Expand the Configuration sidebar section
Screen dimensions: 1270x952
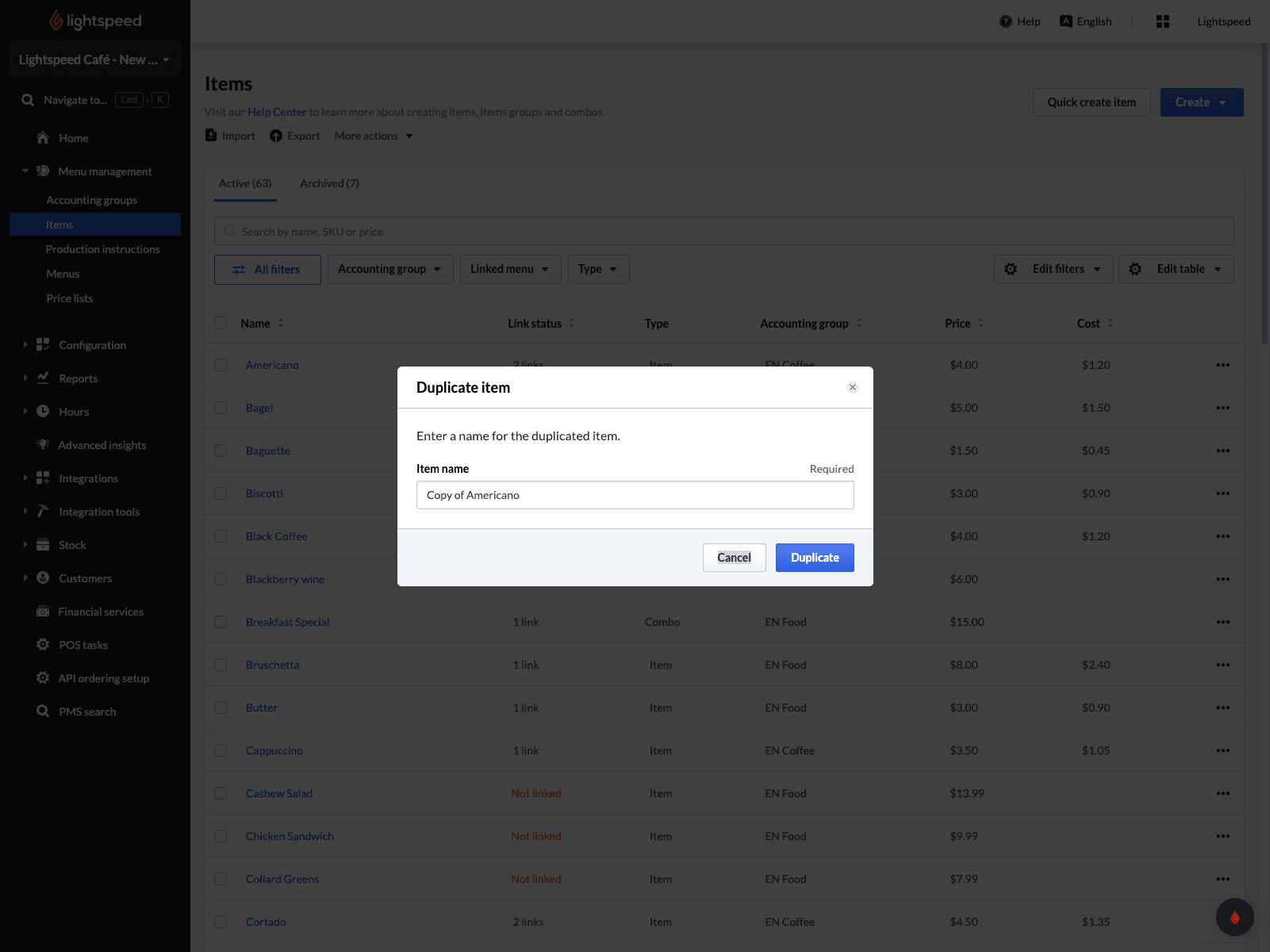pyautogui.click(x=25, y=345)
